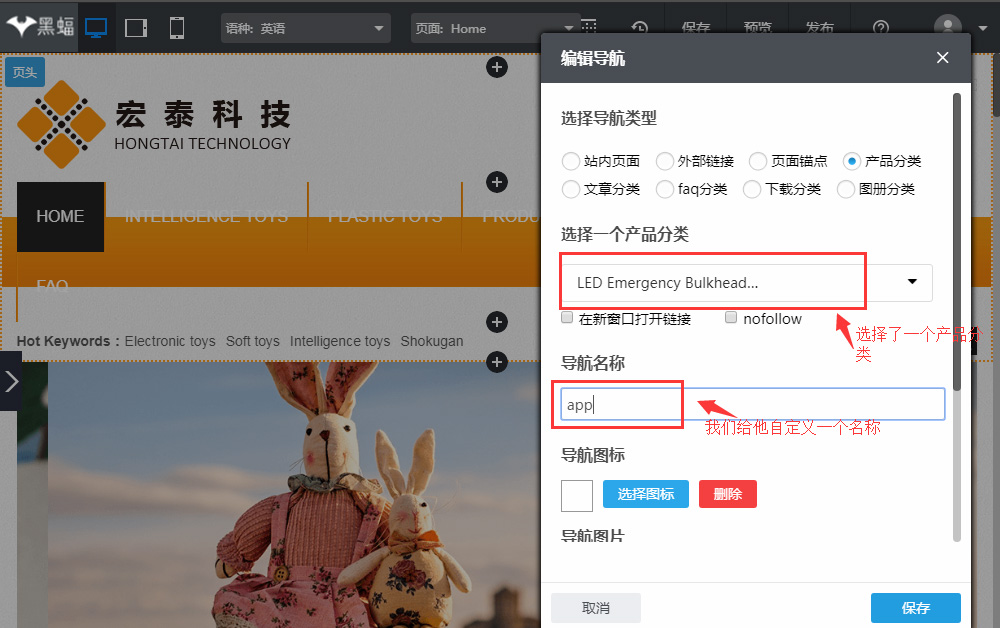Select the 站内页面 radio option
Viewport: 1000px width, 628px height.
coord(571,161)
